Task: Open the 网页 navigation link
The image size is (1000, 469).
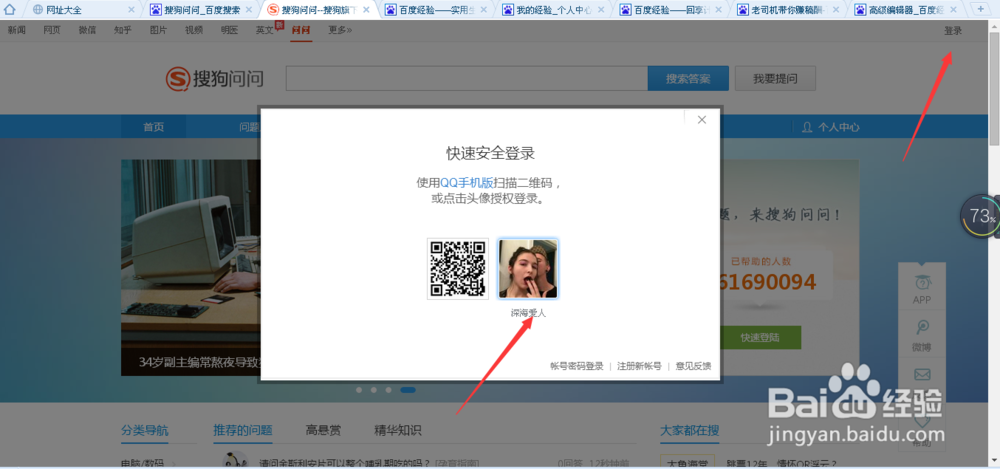Action: (52, 30)
